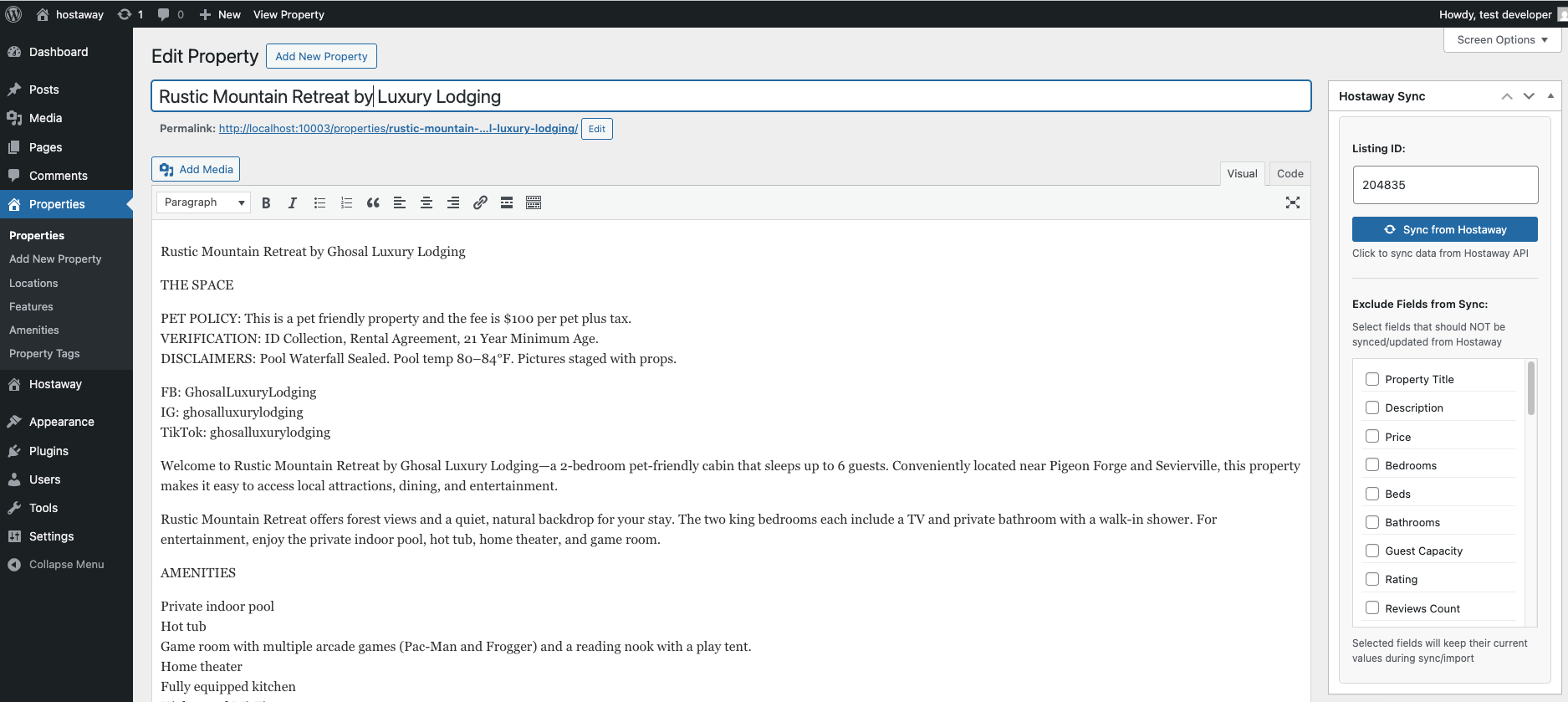The image size is (1568, 702).
Task: Open the Users menu
Action: click(66, 479)
